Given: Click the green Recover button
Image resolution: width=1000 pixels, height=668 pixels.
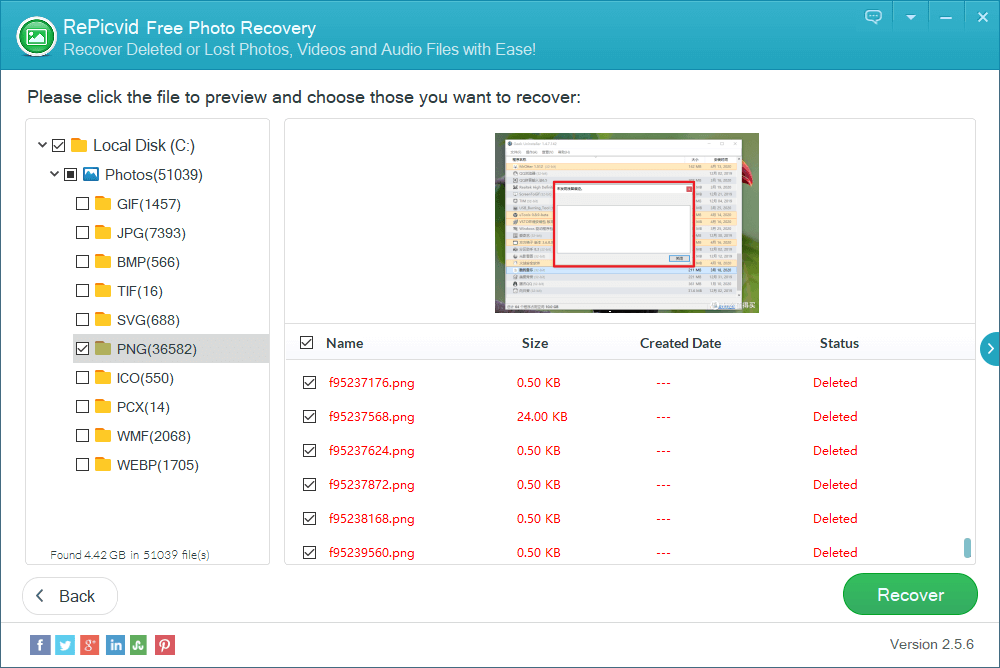Looking at the screenshot, I should point(910,594).
